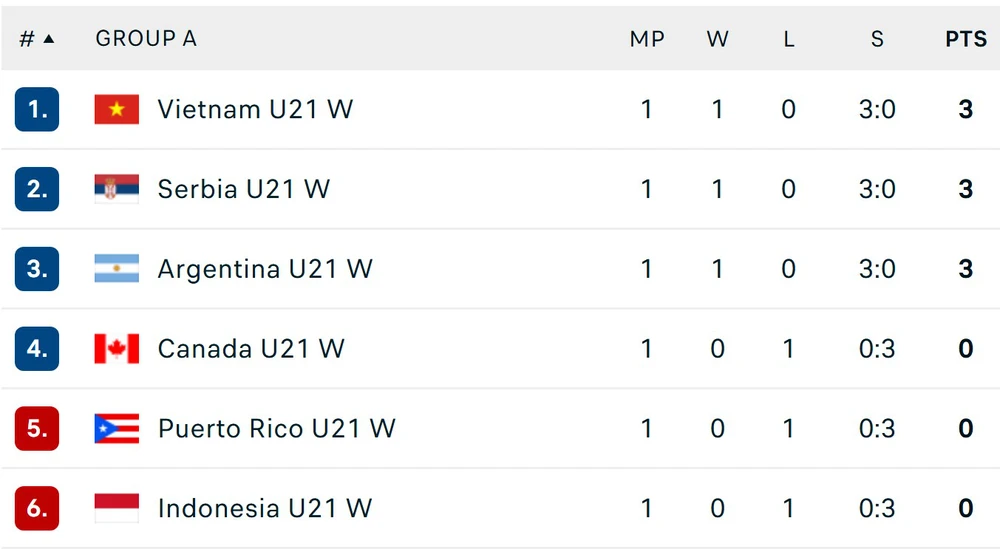The height and width of the screenshot is (549, 1000).
Task: Click the Puerto Rico flag icon
Action: click(x=117, y=428)
